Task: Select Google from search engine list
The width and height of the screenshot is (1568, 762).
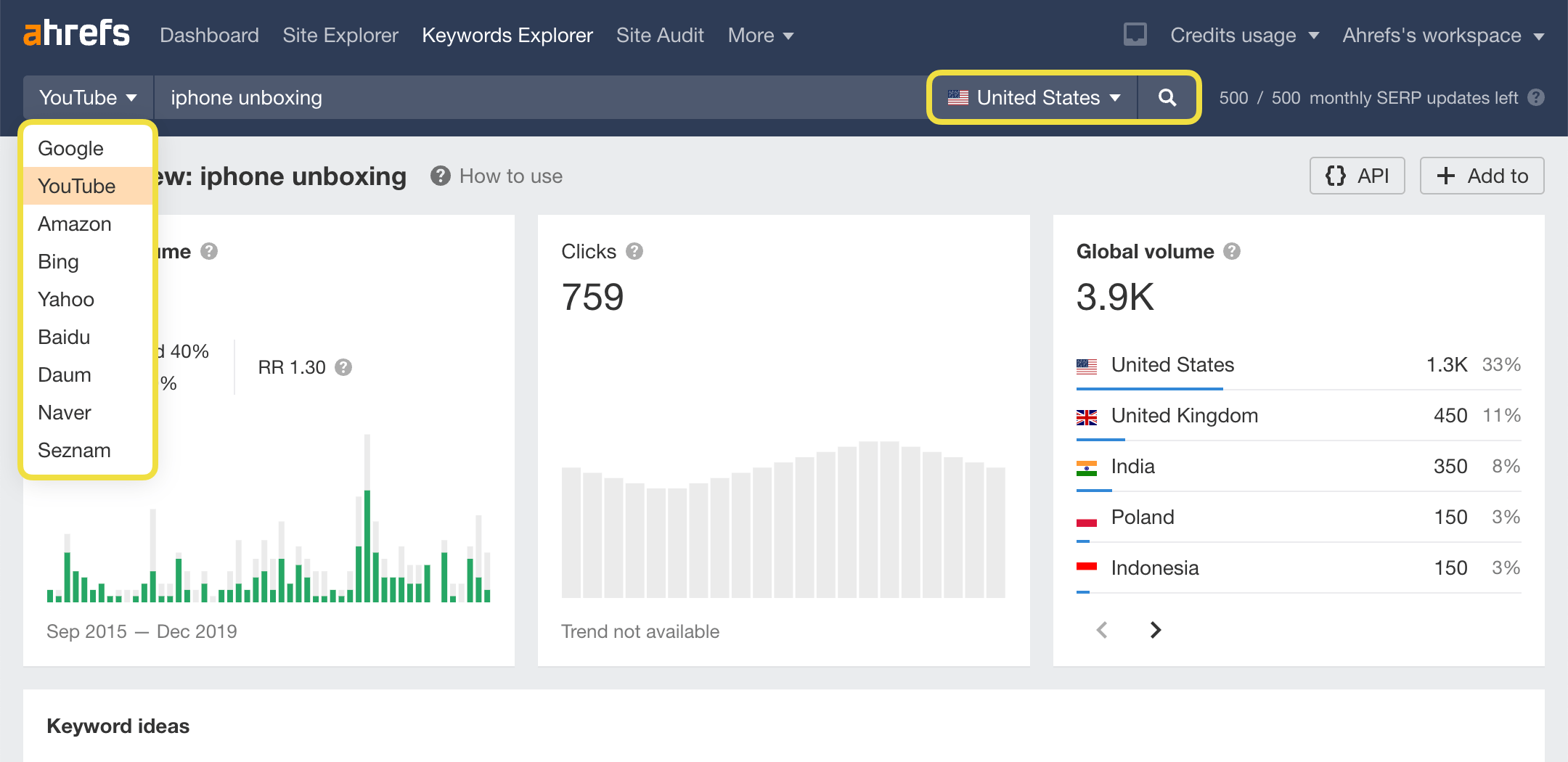Action: pos(70,148)
